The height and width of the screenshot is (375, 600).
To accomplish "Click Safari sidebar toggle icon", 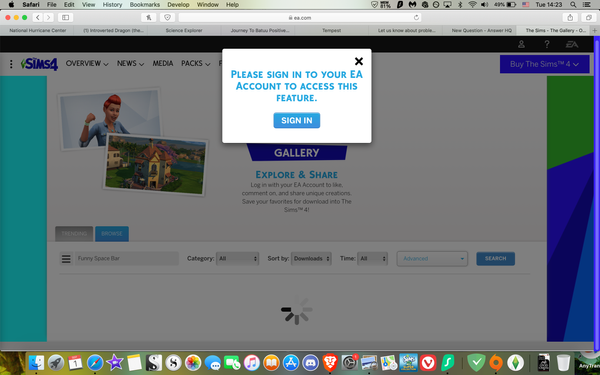I will click(65, 18).
